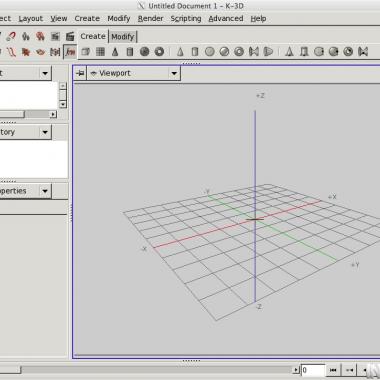Click the shaded sphere primitive icon in middle group
The image size is (380, 380).
point(224,52)
